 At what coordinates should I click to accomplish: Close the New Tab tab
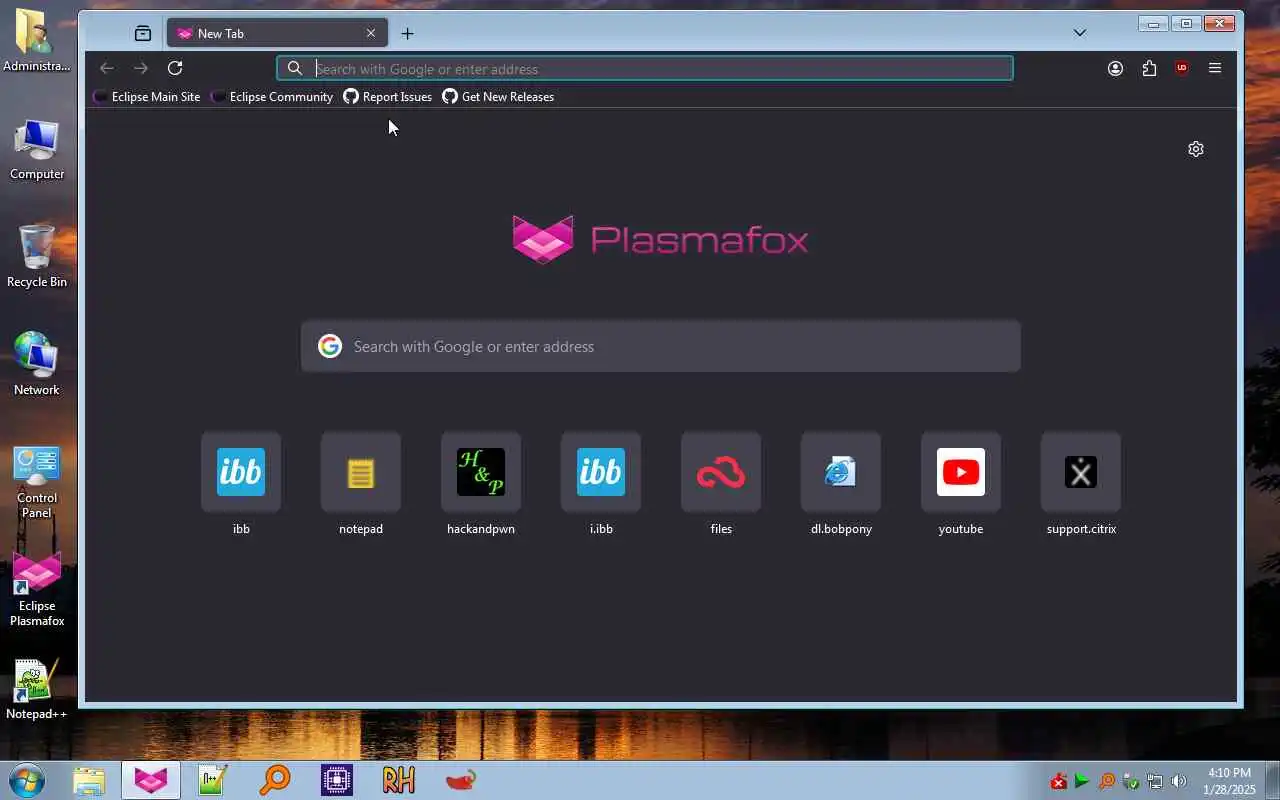371,33
